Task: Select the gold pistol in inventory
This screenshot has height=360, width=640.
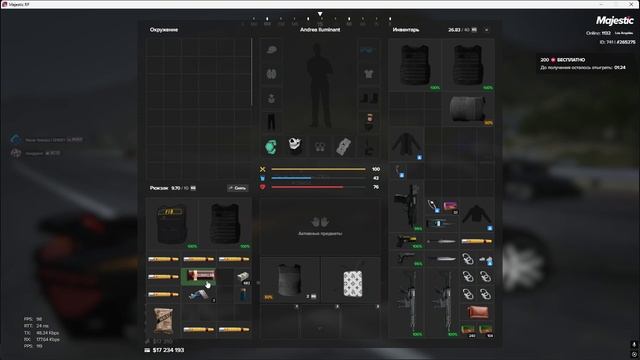Action: pyautogui.click(x=407, y=241)
